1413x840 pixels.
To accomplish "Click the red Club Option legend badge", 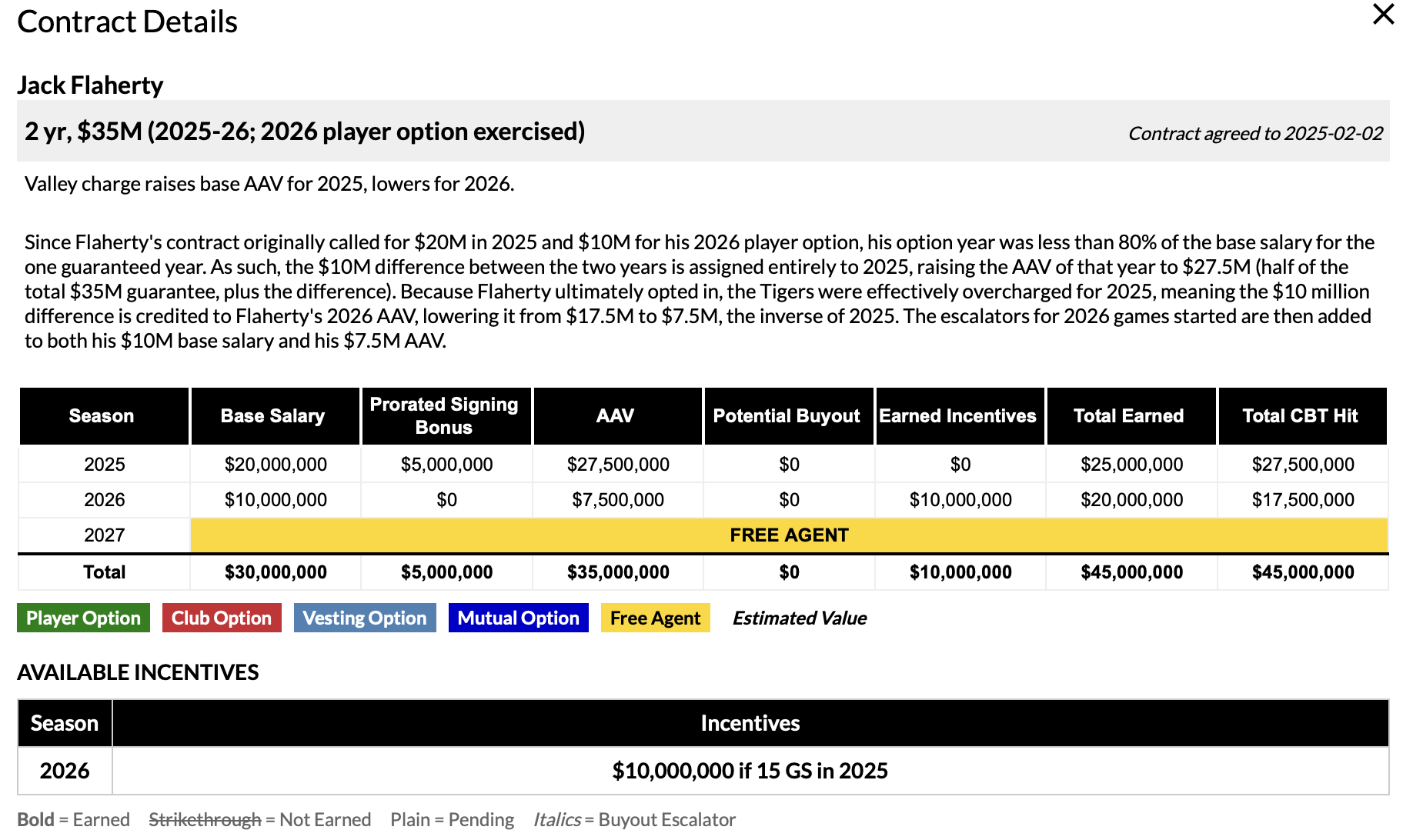I will click(x=222, y=618).
